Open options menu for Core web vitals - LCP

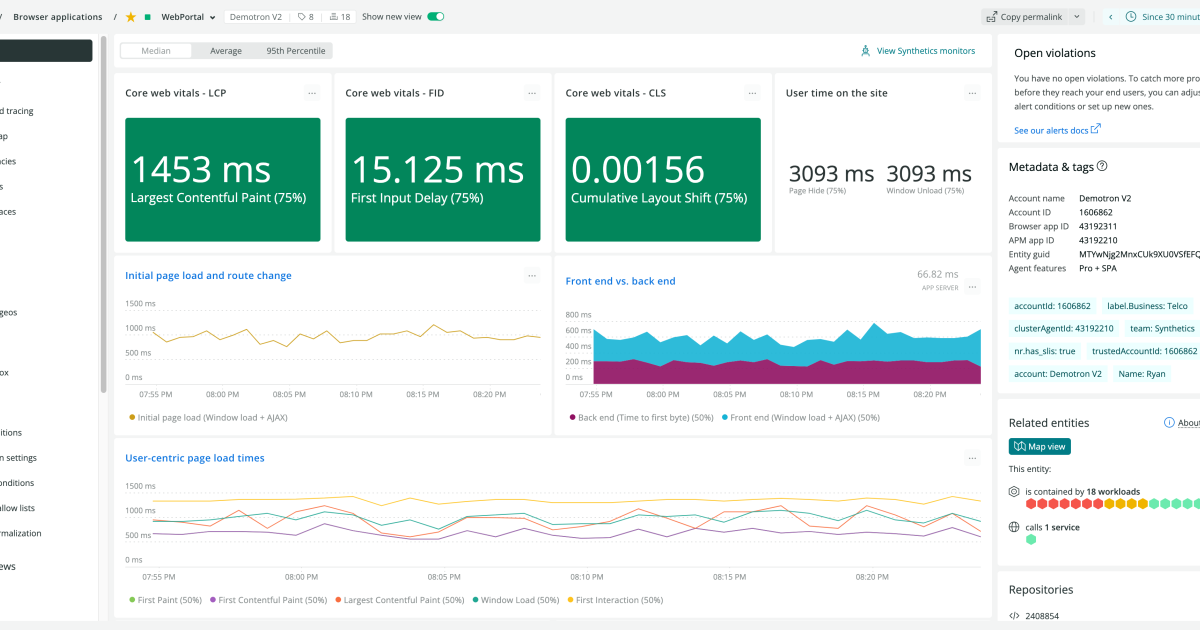tap(312, 93)
